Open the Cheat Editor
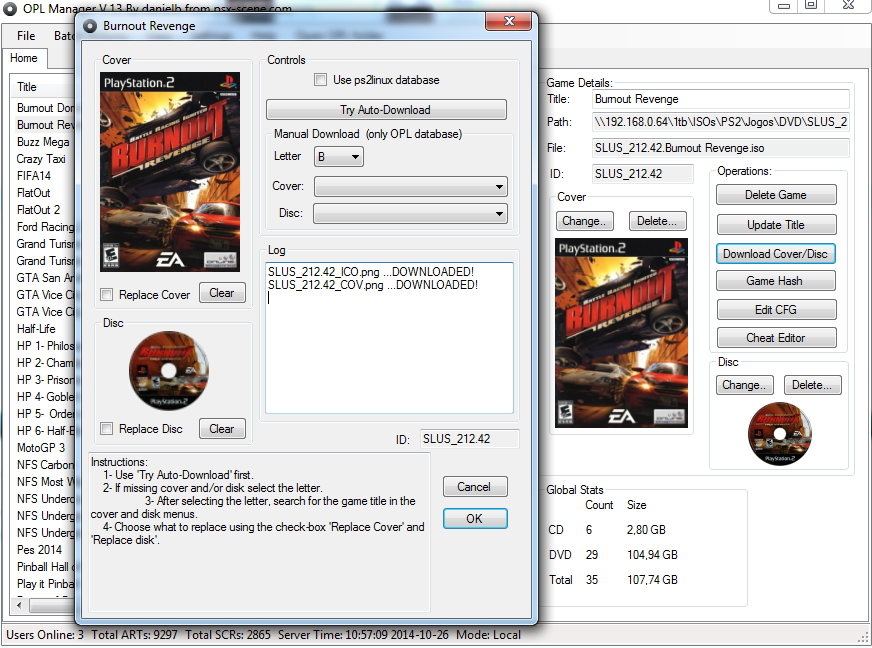 click(776, 338)
